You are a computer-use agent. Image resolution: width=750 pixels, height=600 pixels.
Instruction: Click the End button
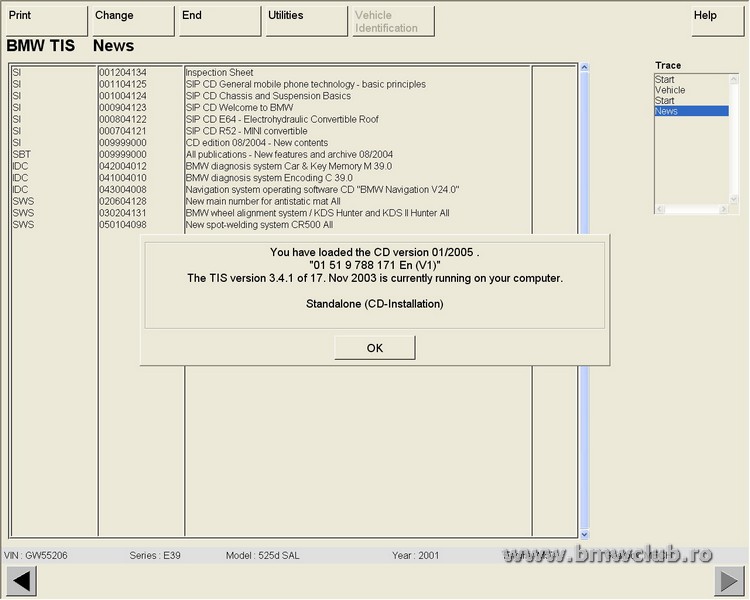pos(220,21)
